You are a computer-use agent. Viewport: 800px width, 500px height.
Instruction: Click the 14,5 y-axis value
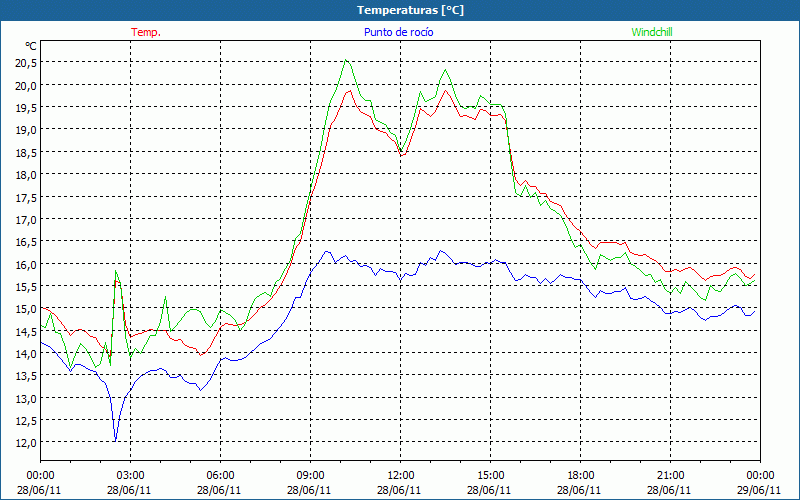pos(28,331)
